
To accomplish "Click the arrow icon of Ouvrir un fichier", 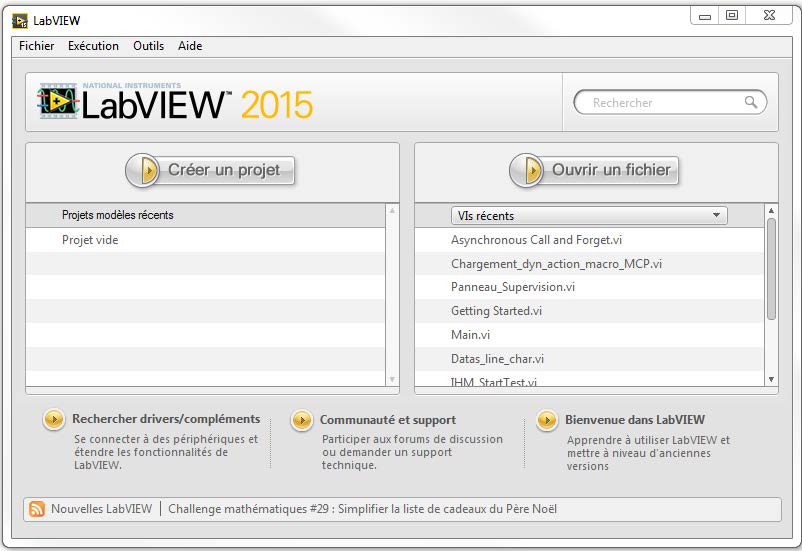I will tap(526, 170).
